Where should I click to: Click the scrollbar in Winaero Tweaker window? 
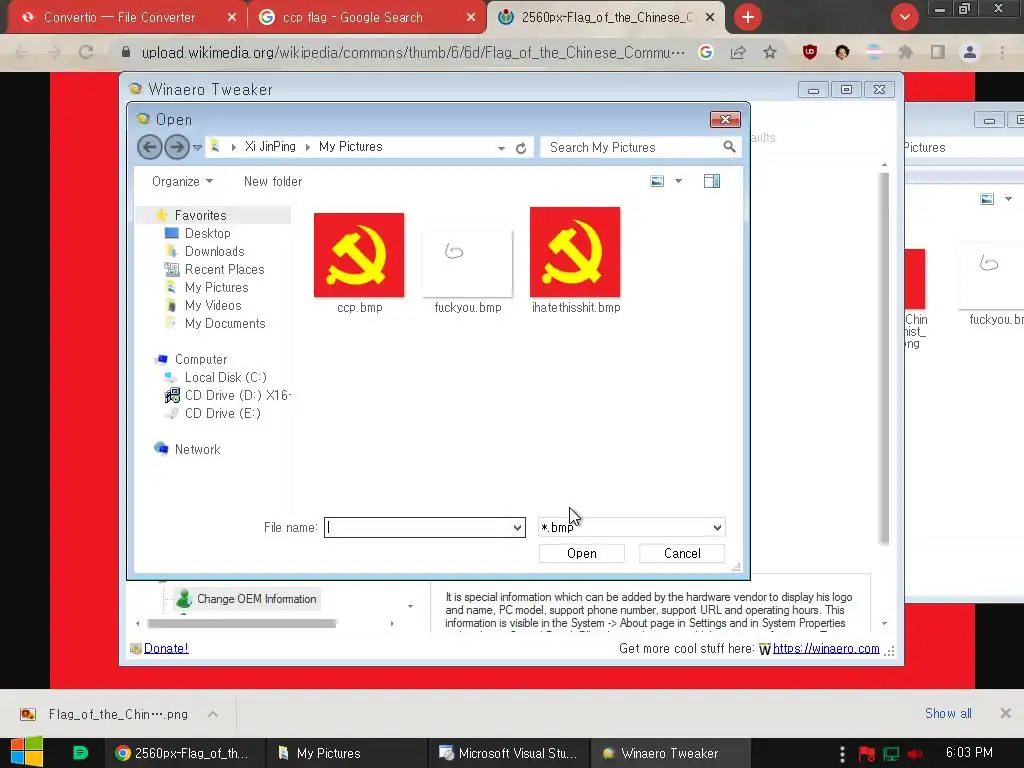click(x=884, y=358)
